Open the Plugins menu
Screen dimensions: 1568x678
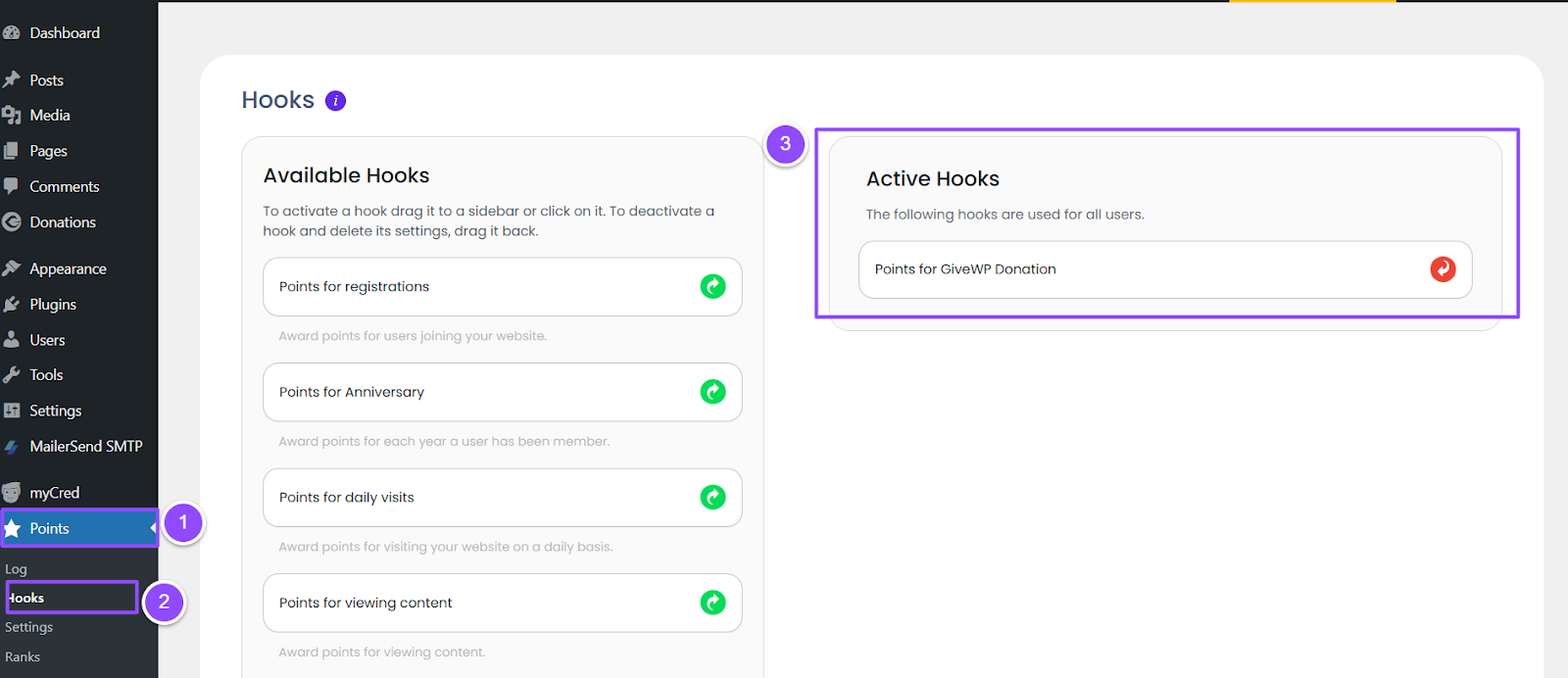pyautogui.click(x=53, y=305)
